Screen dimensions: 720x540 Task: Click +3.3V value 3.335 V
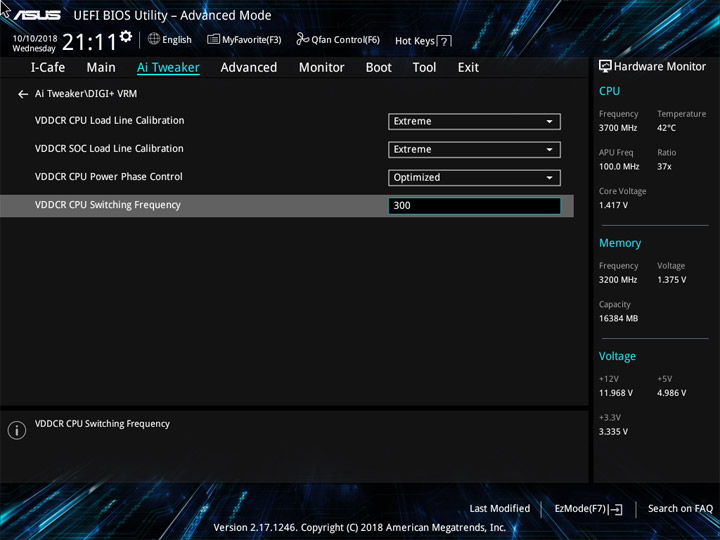pyautogui.click(x=613, y=432)
